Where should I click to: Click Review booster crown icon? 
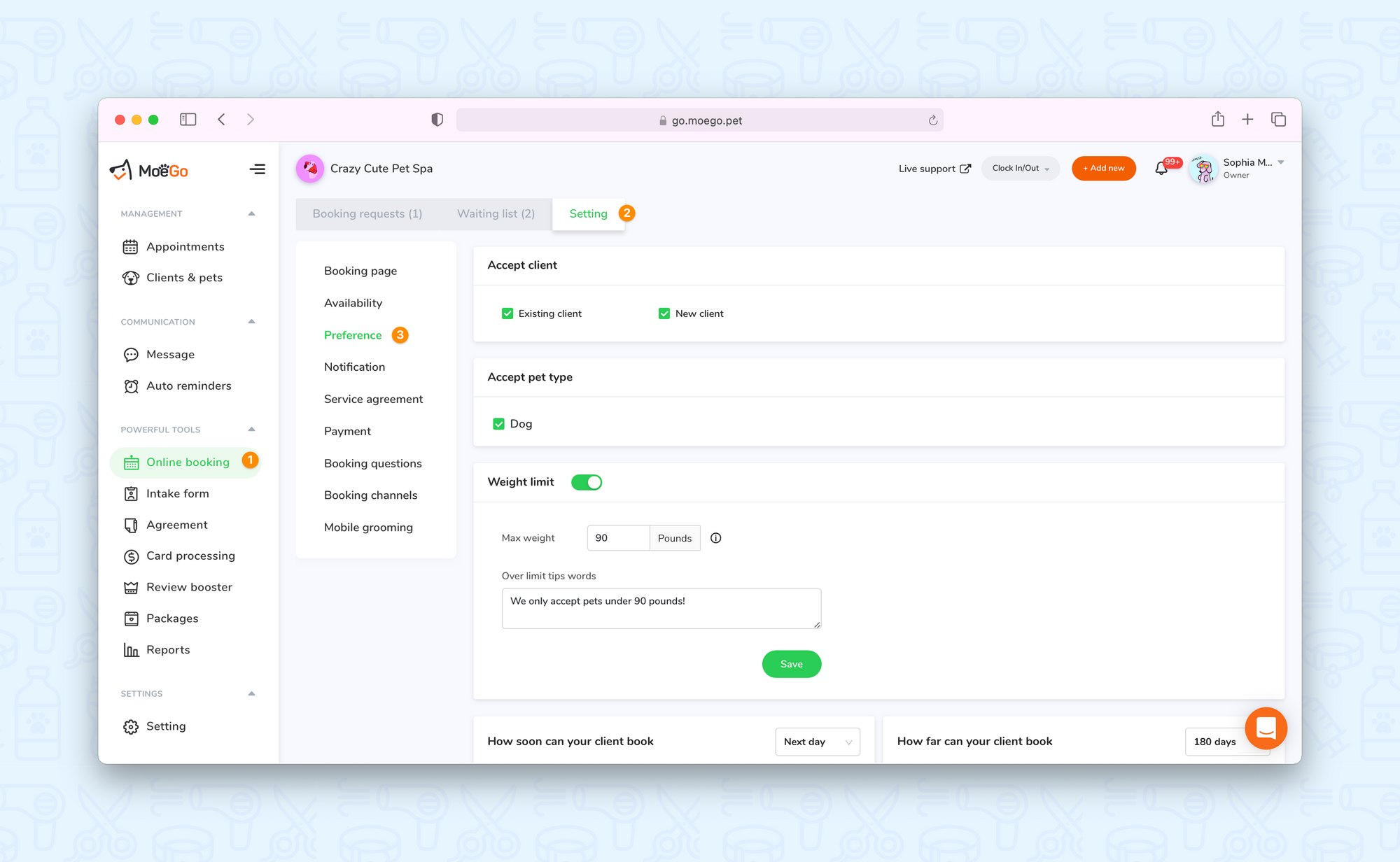click(131, 588)
